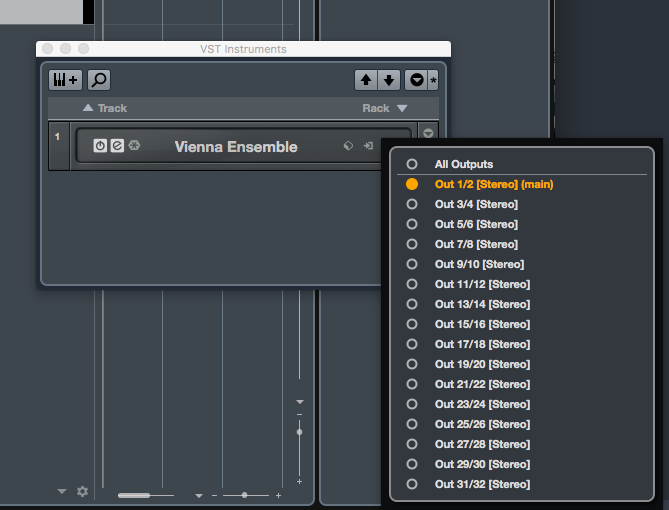The width and height of the screenshot is (669, 510).
Task: Choose Out 29/30 [Stereo] menu entry
Action: [522, 464]
